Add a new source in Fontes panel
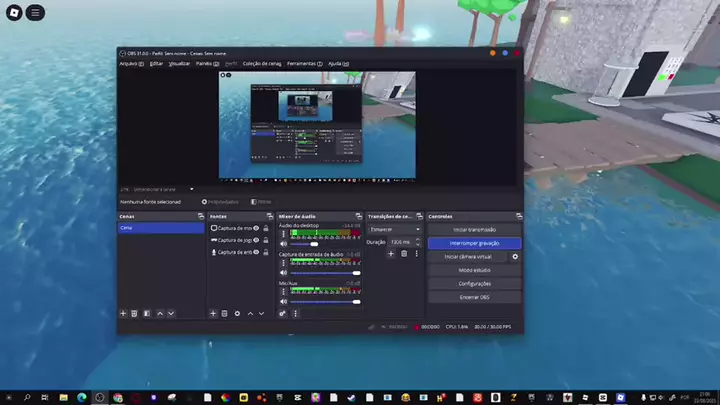 pos(213,313)
